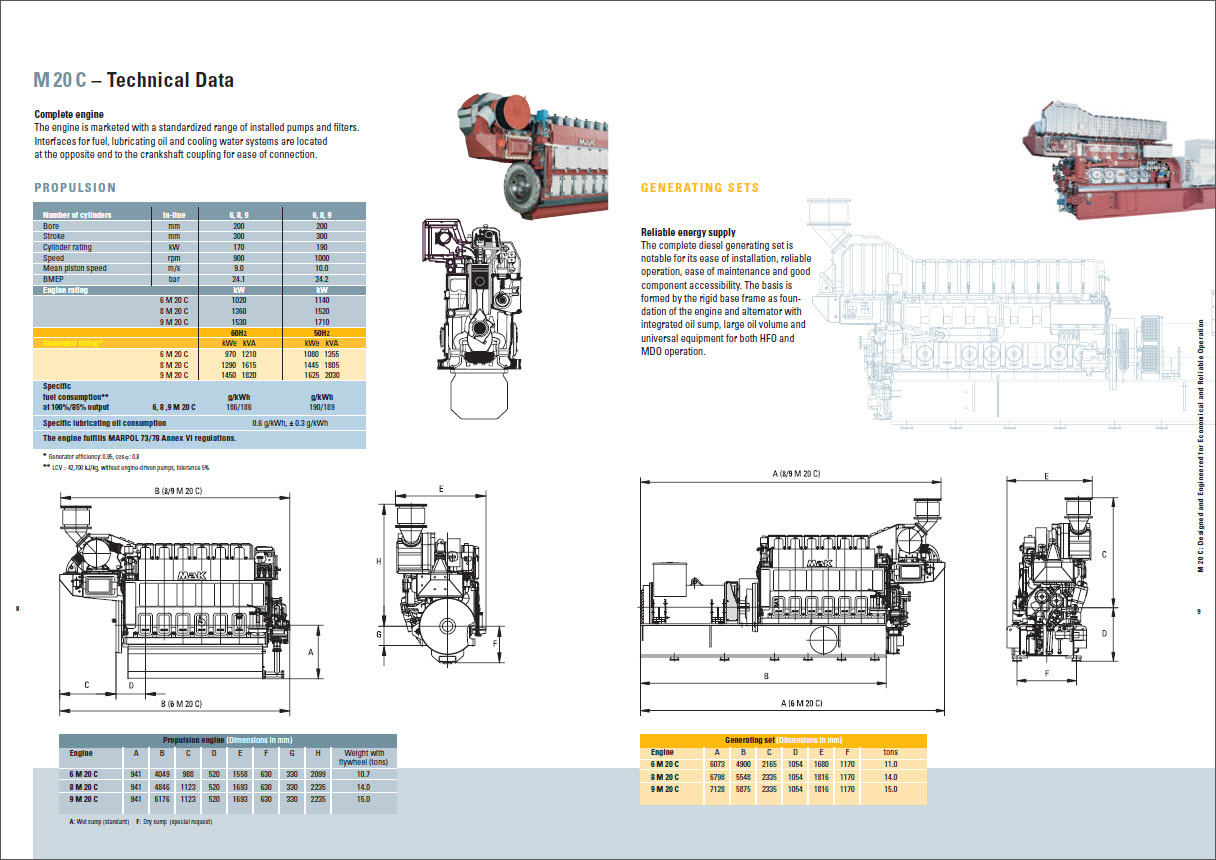Select the GENERATING SETS section heading
The width and height of the screenshot is (1216, 860).
pyautogui.click(x=699, y=188)
